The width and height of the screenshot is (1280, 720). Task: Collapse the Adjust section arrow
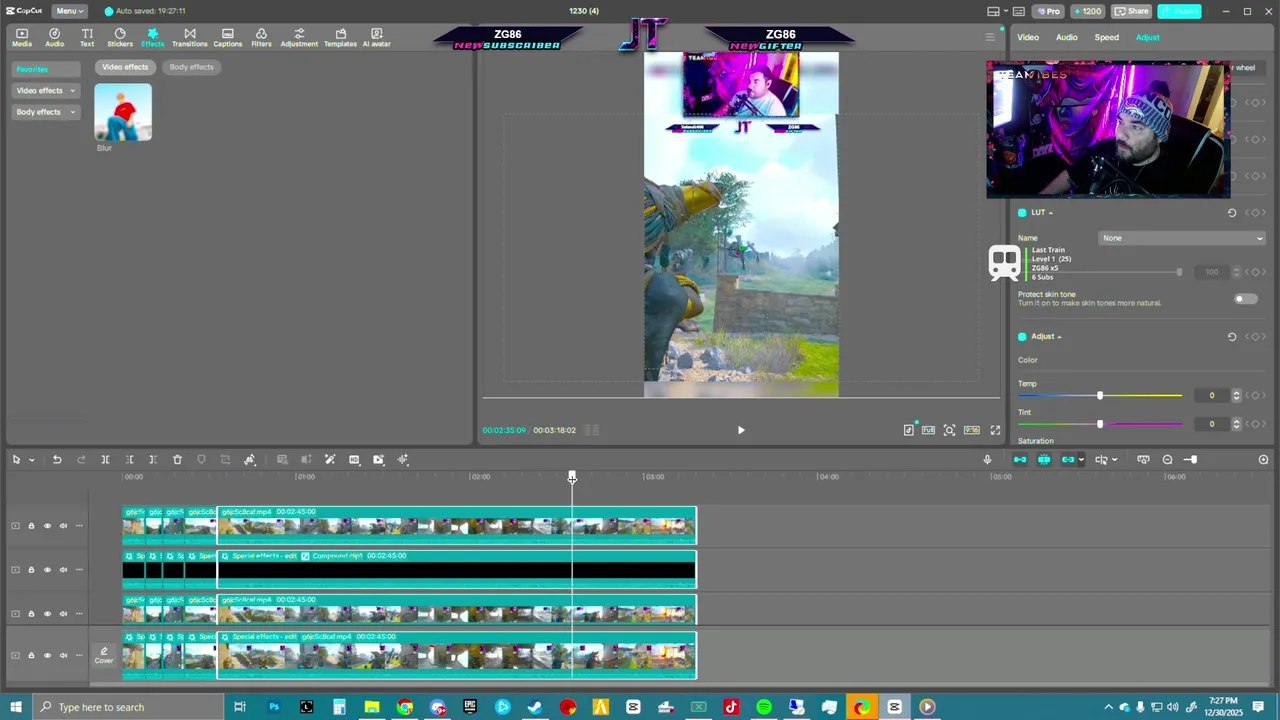tap(1059, 337)
